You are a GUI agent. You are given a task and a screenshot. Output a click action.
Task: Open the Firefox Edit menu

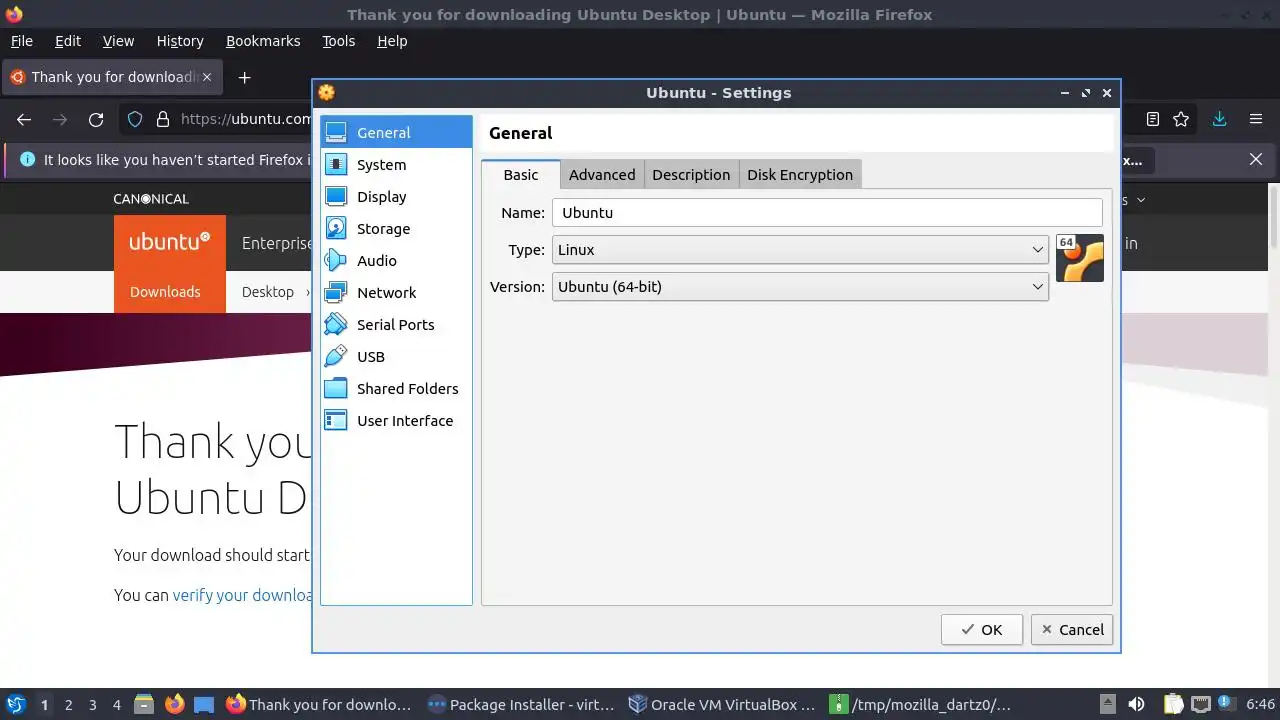click(68, 41)
